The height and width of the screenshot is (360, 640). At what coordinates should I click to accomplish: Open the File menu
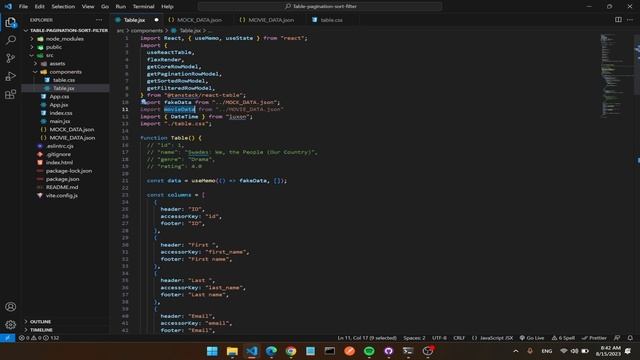point(23,7)
